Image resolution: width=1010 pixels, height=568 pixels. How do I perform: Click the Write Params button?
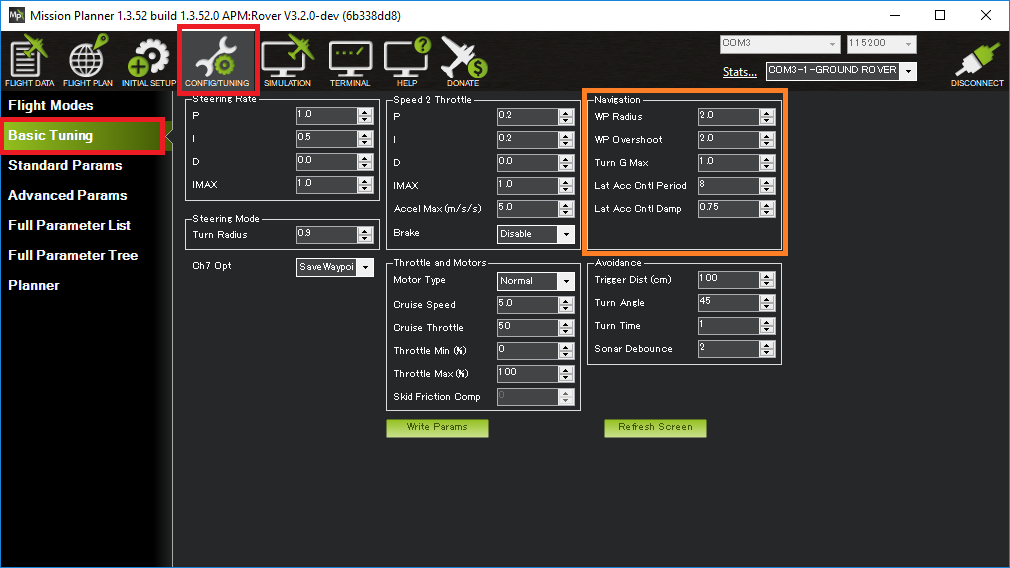[x=438, y=427]
